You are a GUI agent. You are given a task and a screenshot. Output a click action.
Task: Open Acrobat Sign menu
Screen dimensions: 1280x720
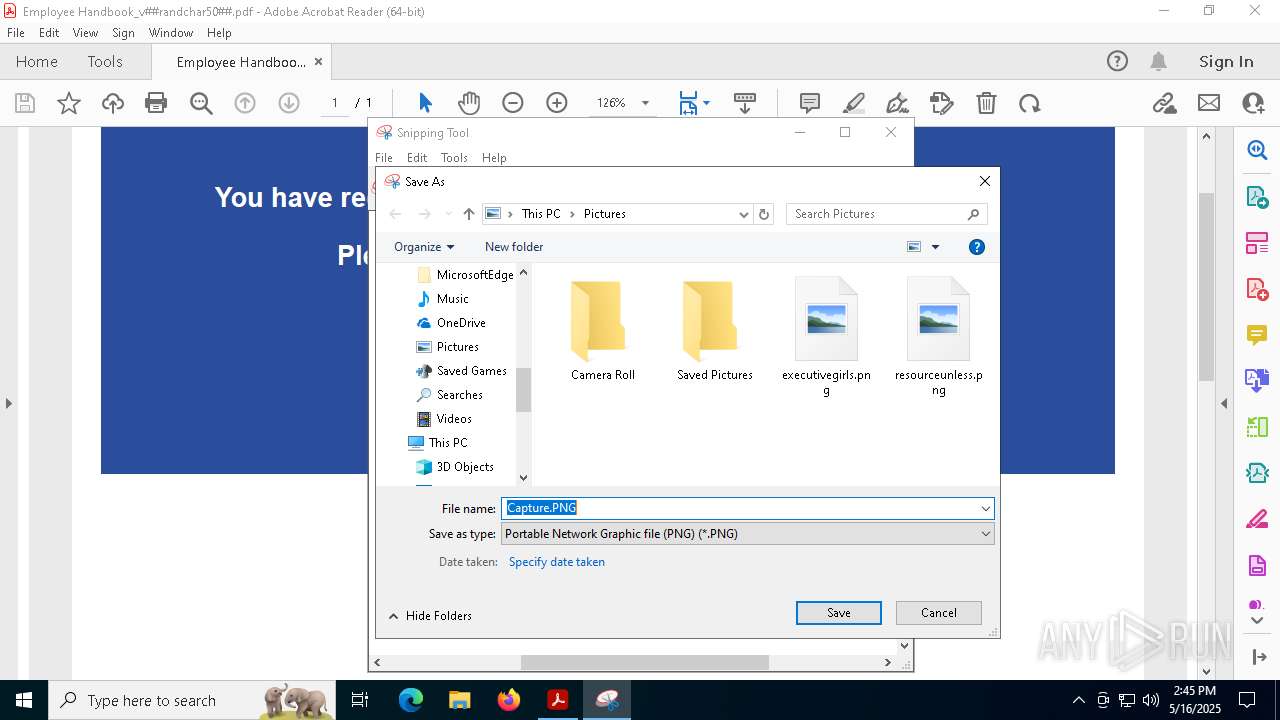[x=123, y=33]
